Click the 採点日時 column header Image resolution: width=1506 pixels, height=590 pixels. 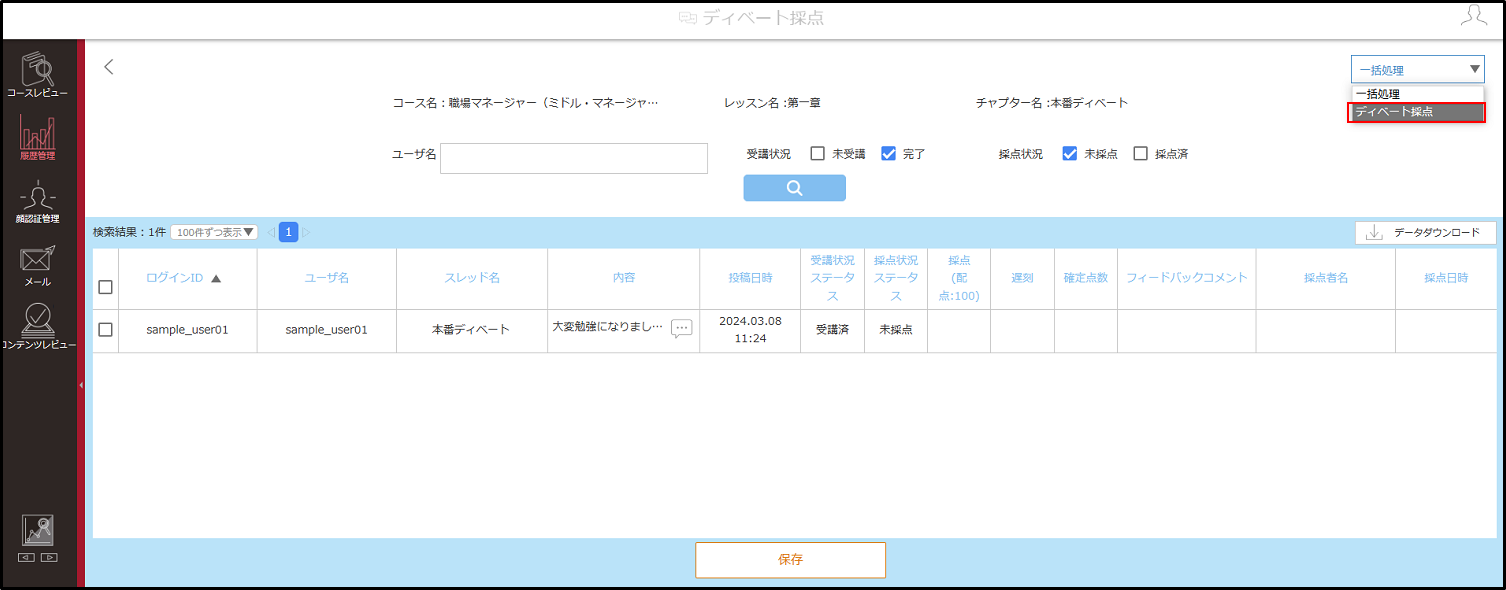point(1446,278)
